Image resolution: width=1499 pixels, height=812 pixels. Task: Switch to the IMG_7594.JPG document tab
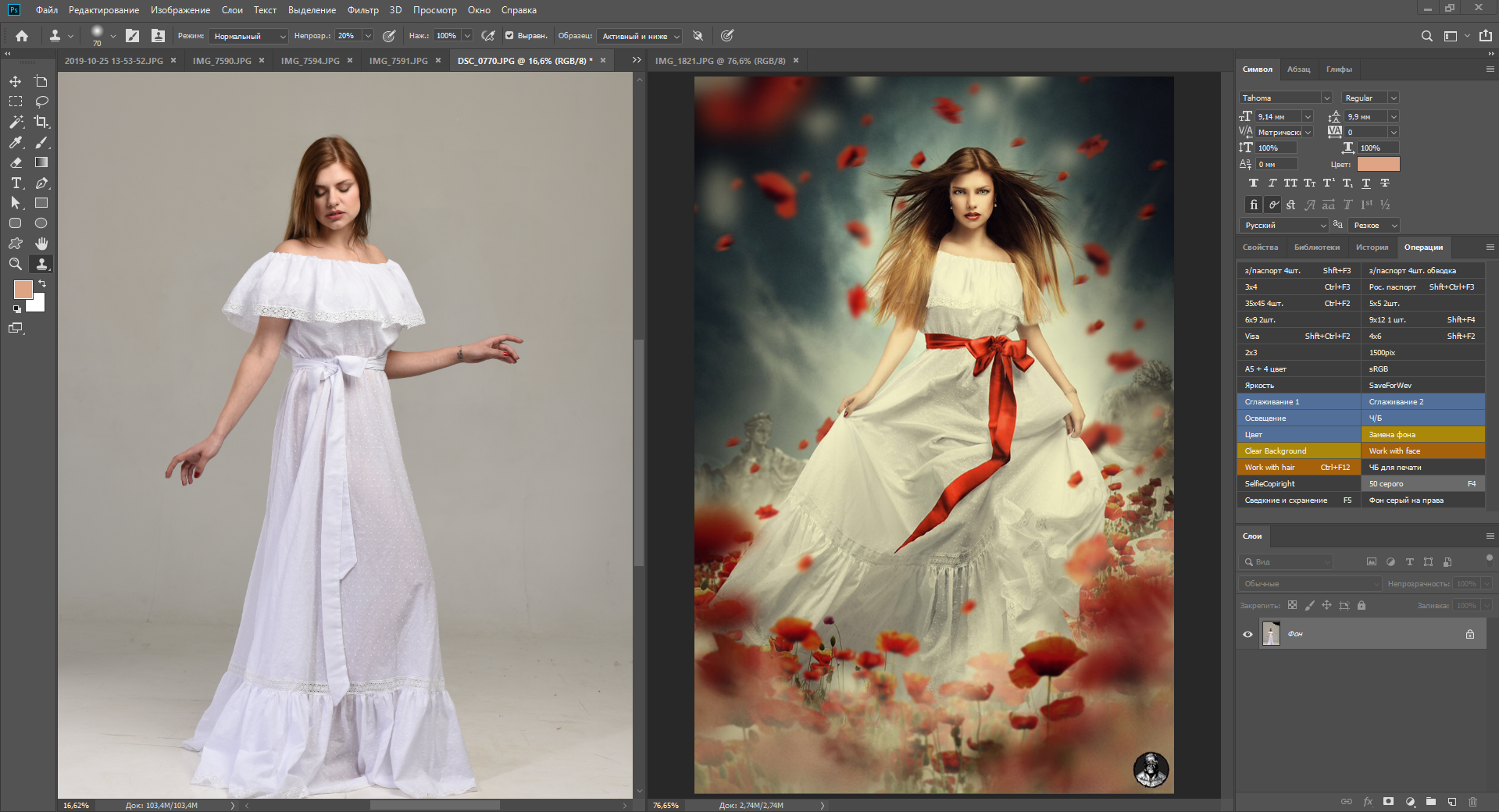310,61
